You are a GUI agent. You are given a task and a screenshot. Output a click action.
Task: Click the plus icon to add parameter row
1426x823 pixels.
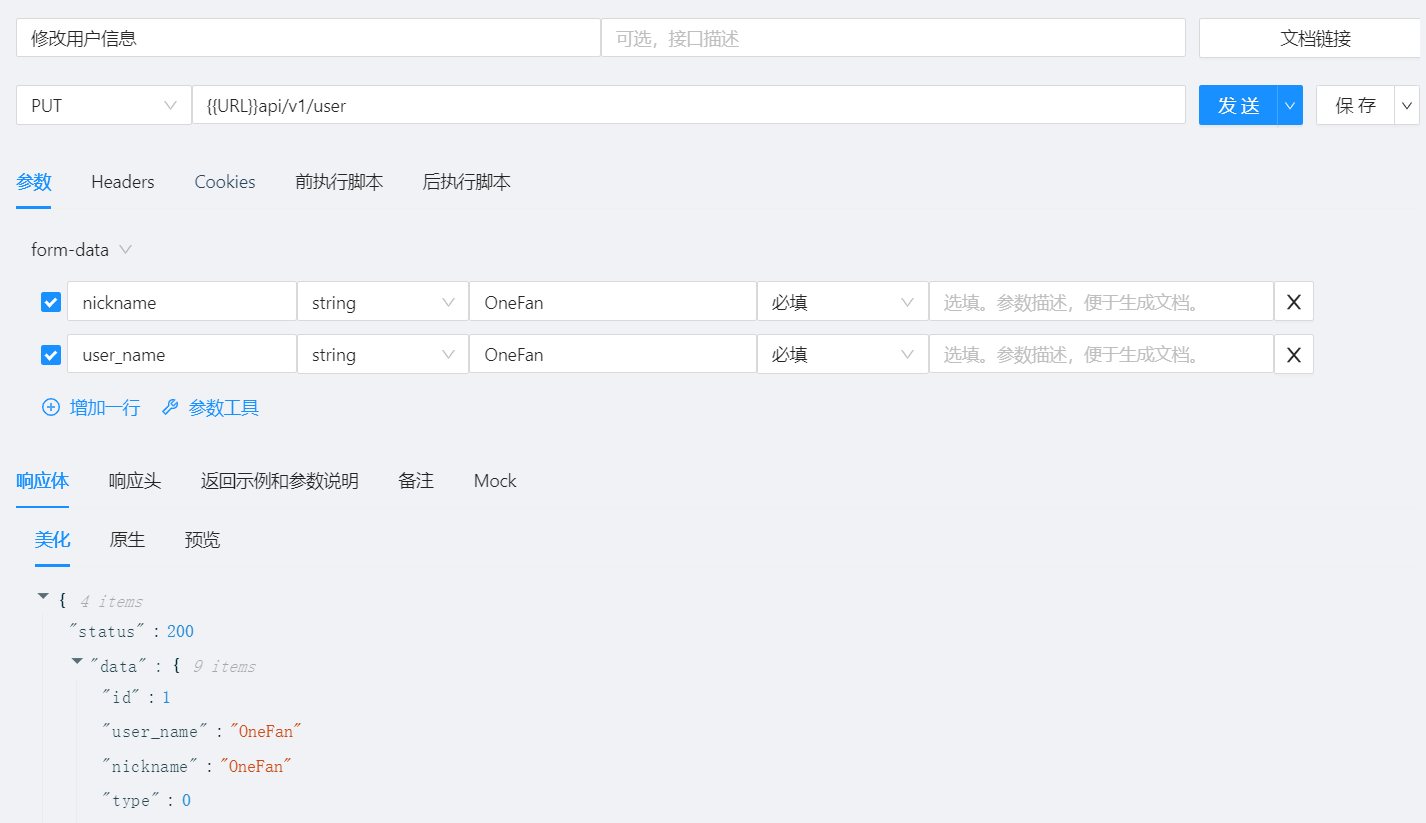(51, 407)
